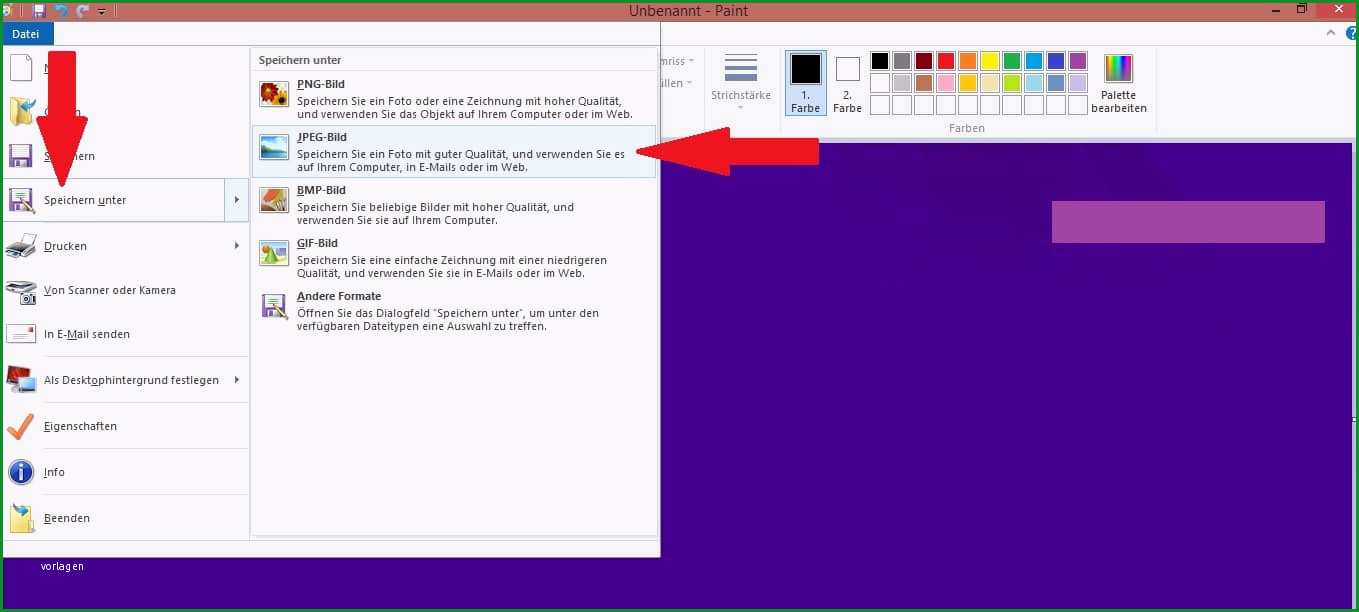This screenshot has height=612, width=1359.
Task: Open Andere Formate save dialog
Action: 454,311
